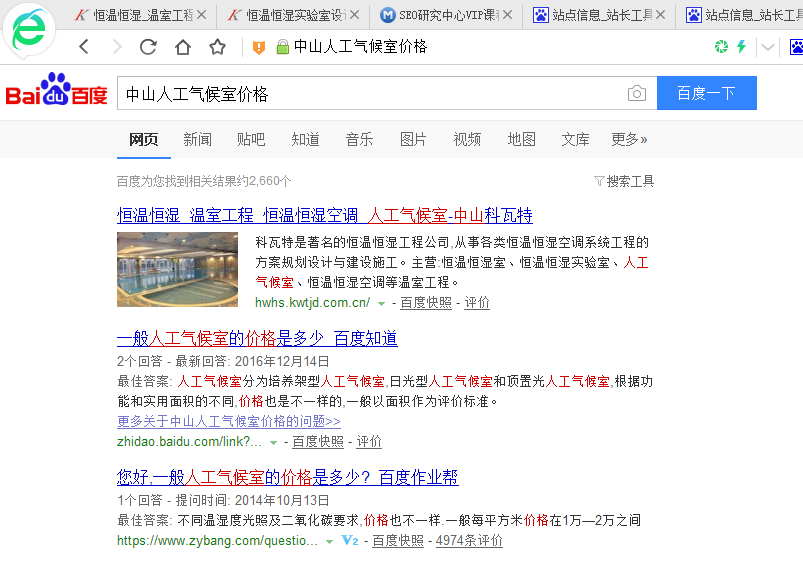The width and height of the screenshot is (803, 561).
Task: Select the 网页 search category
Action: (x=143, y=139)
